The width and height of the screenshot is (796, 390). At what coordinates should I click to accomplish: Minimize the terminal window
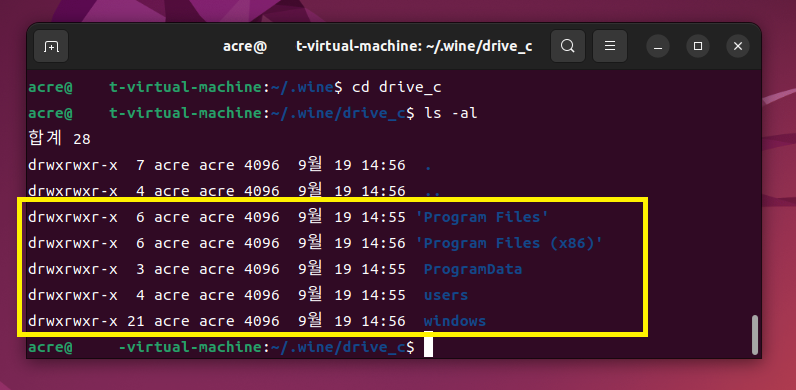click(x=658, y=47)
